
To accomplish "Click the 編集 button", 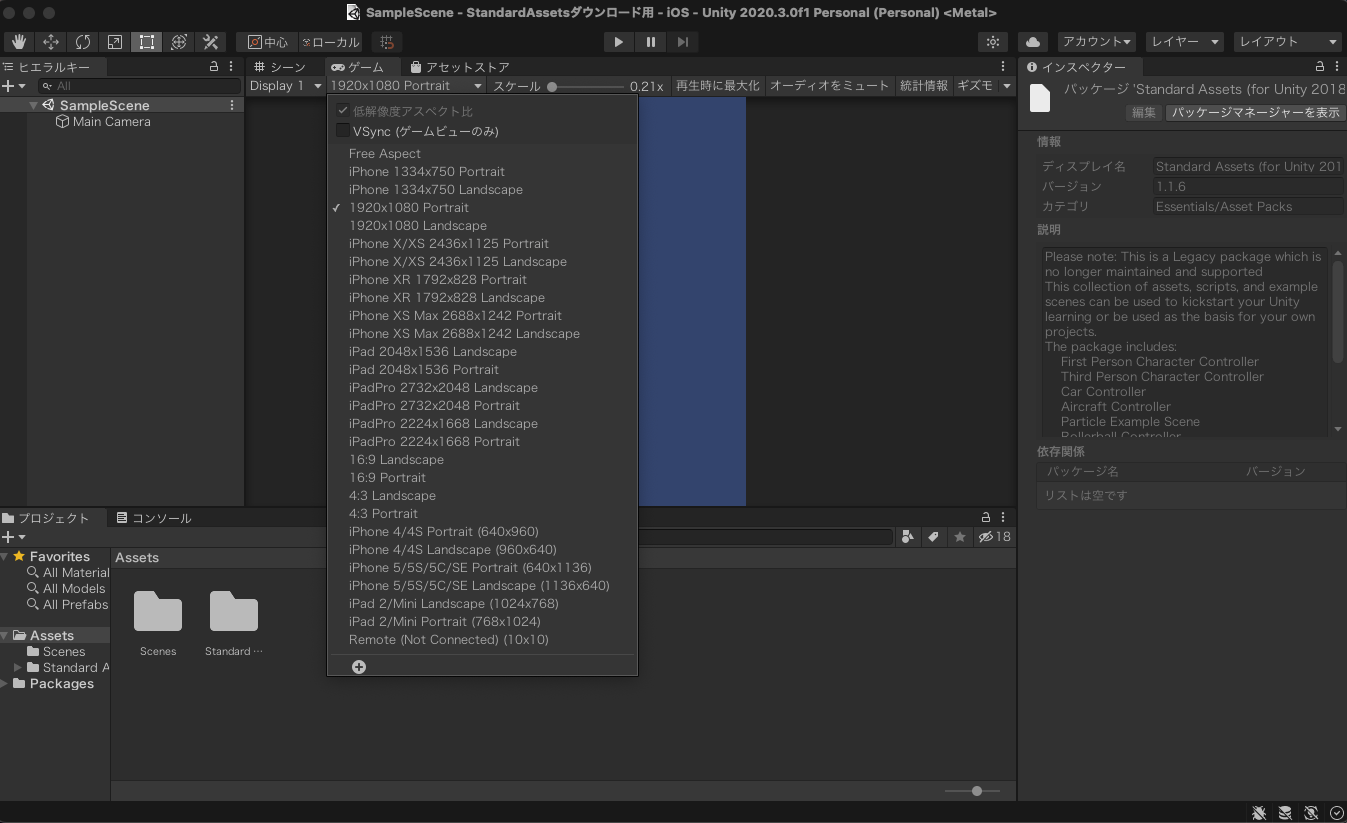I will 1143,112.
